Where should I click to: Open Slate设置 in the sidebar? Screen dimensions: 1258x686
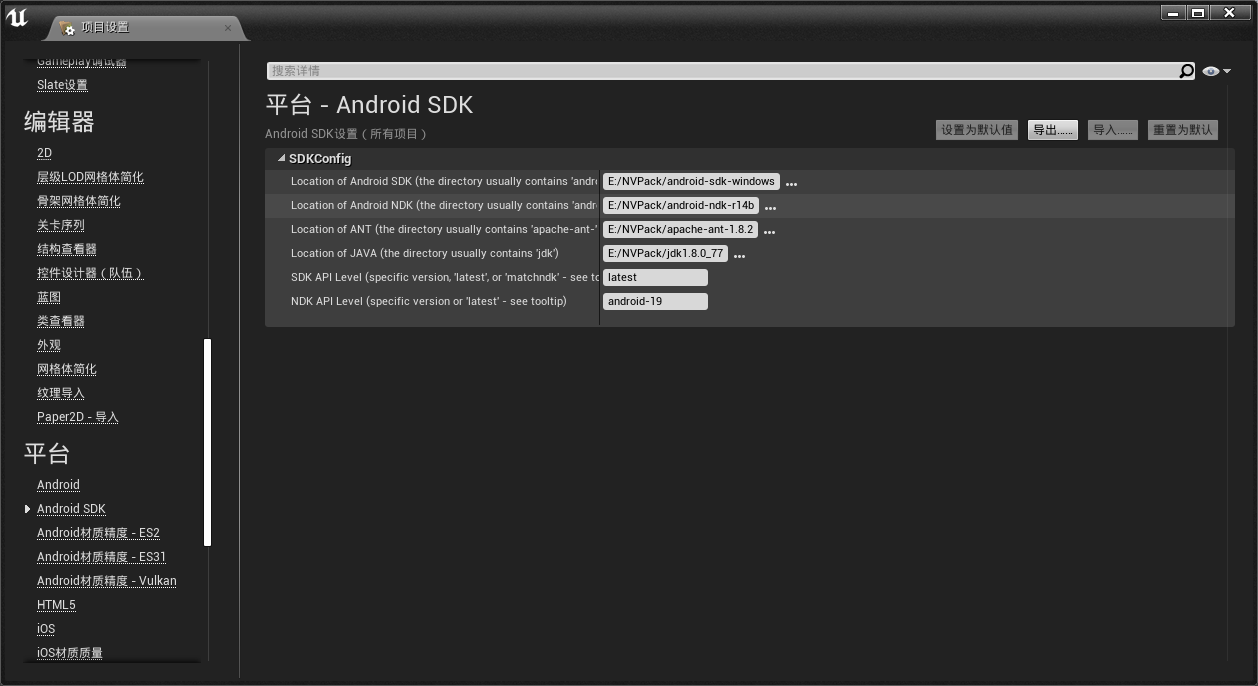coord(62,85)
